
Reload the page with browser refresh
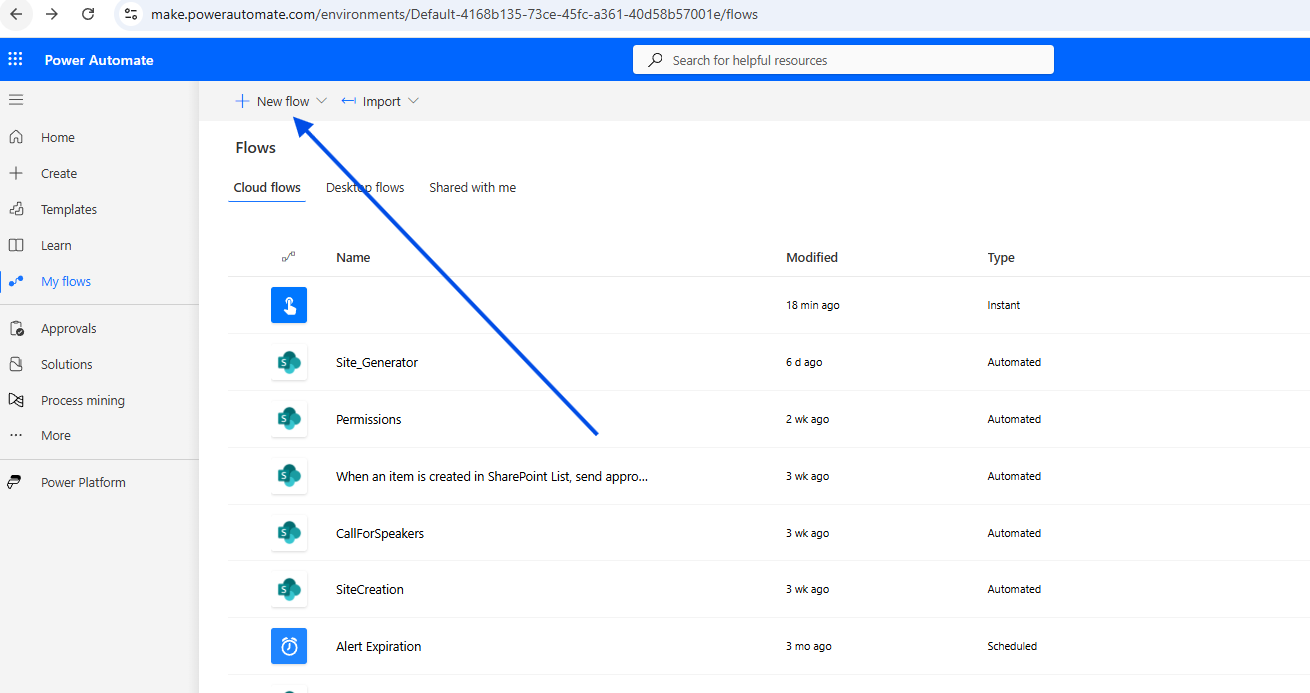(88, 15)
